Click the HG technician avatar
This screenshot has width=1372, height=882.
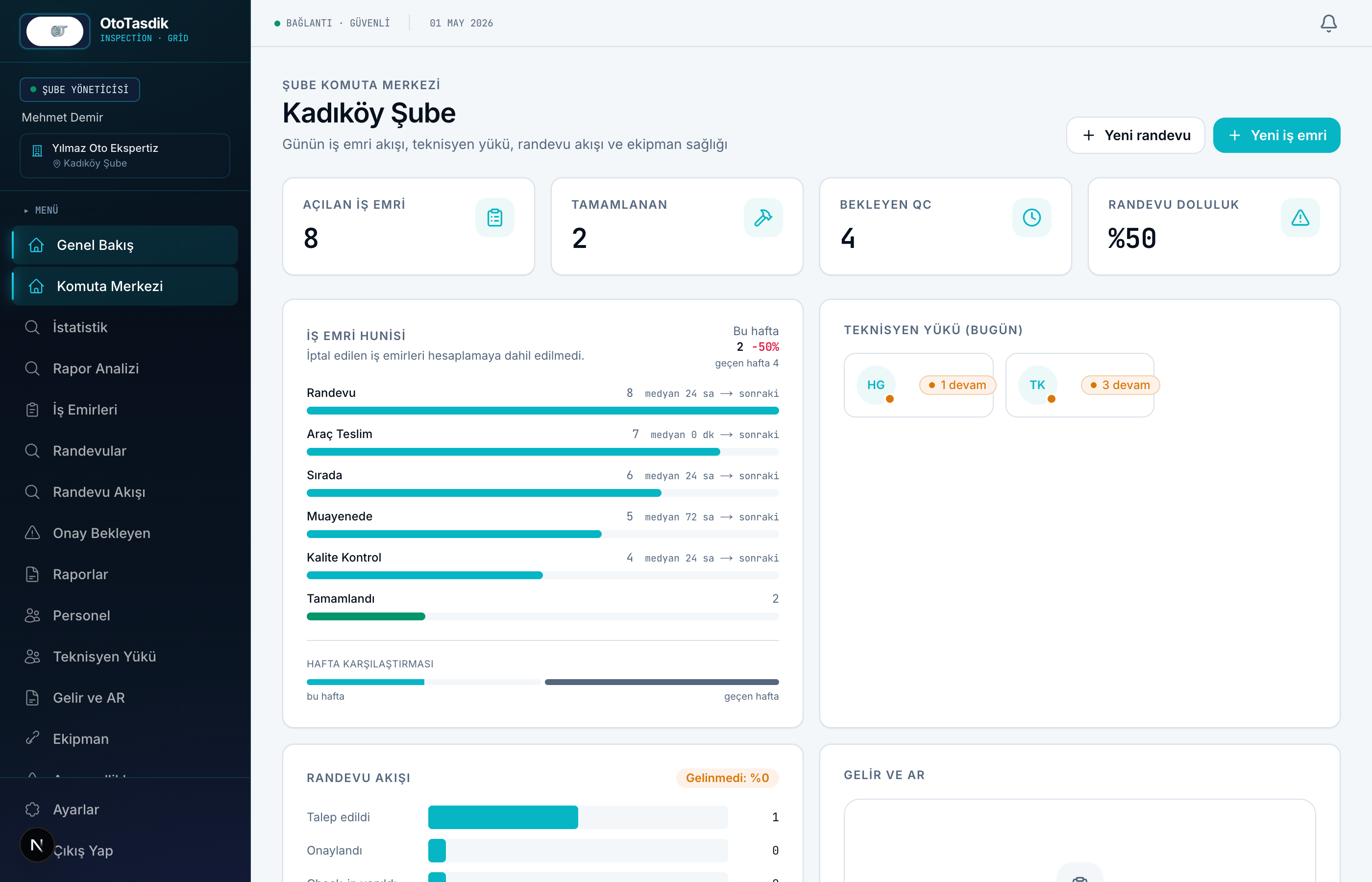click(876, 385)
